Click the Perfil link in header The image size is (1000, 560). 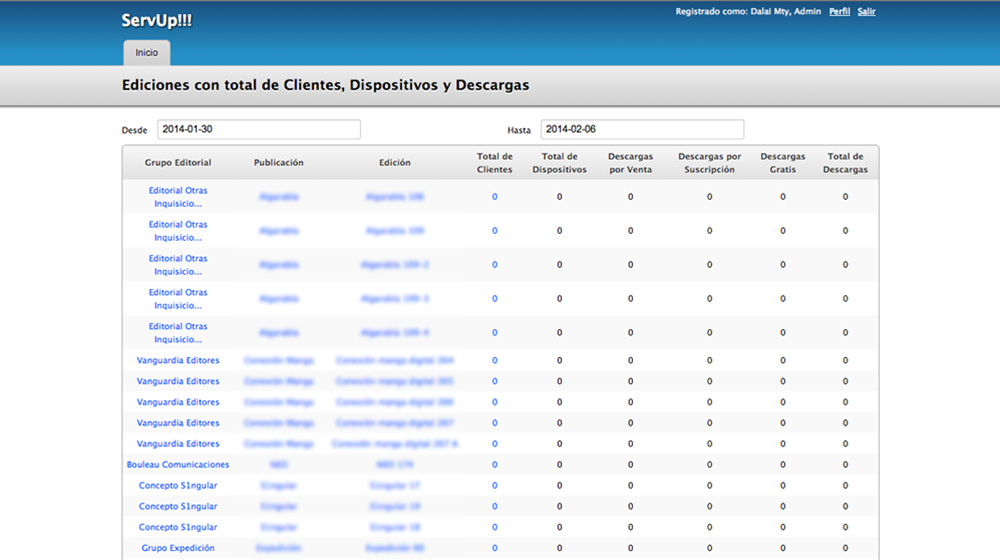tap(839, 12)
